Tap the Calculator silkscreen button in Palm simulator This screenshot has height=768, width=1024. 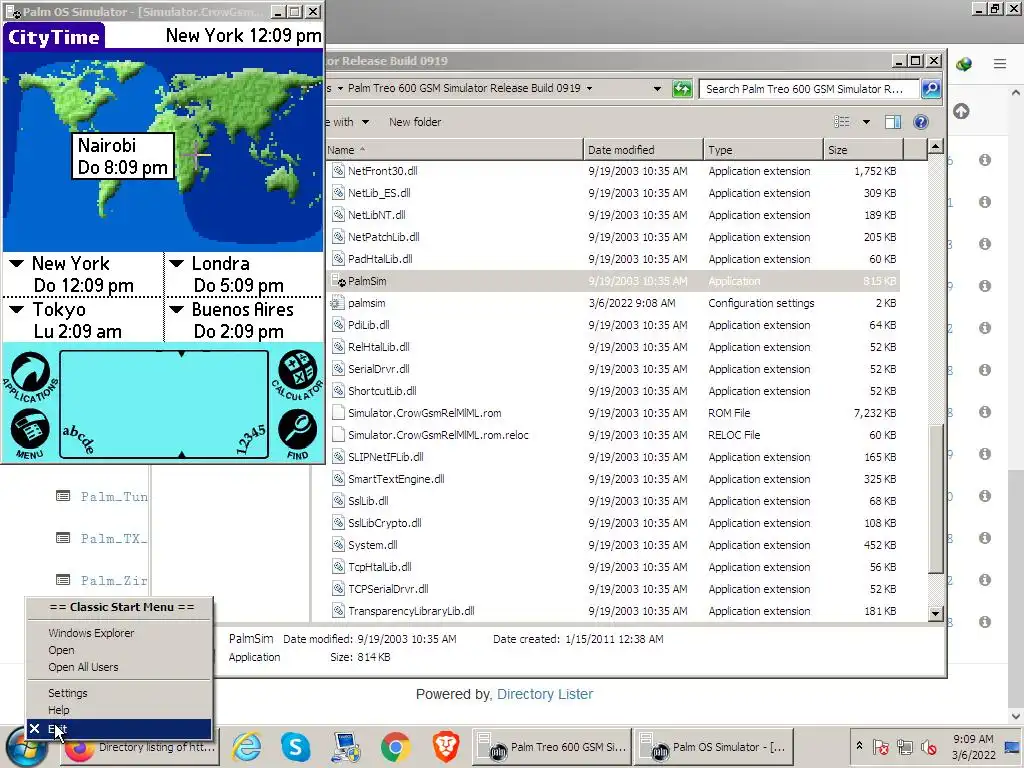click(x=297, y=375)
